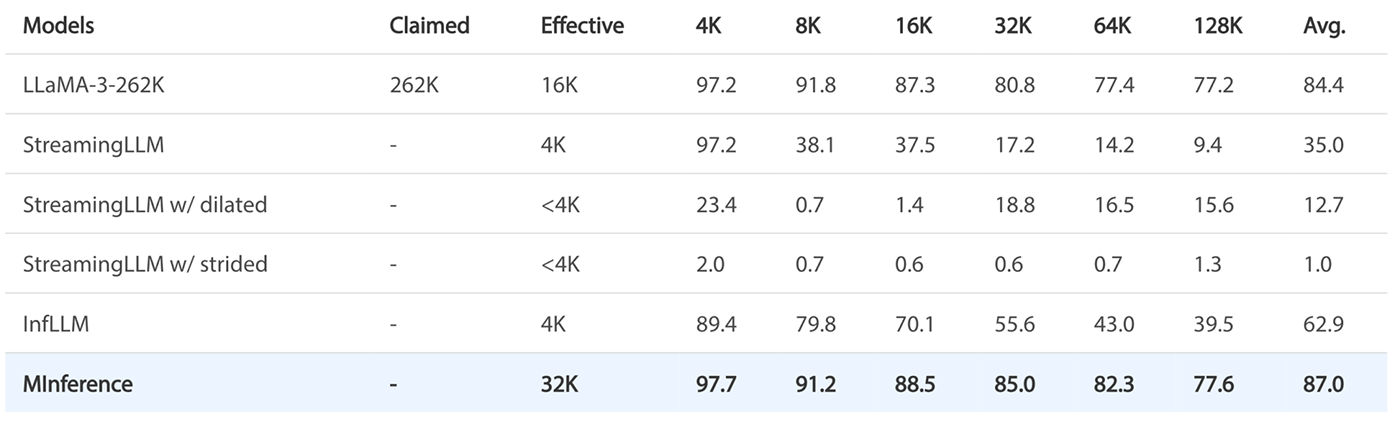The width and height of the screenshot is (1400, 425).
Task: Click the Claimed column header
Action: pyautogui.click(x=429, y=27)
